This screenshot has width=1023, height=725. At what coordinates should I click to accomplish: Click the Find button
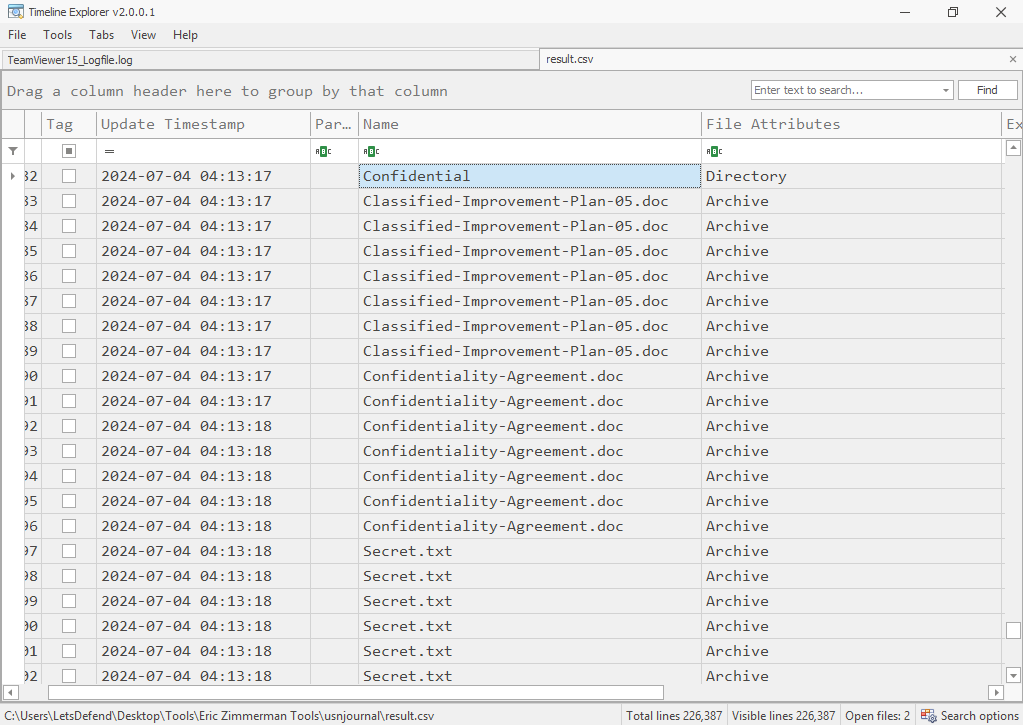click(987, 90)
